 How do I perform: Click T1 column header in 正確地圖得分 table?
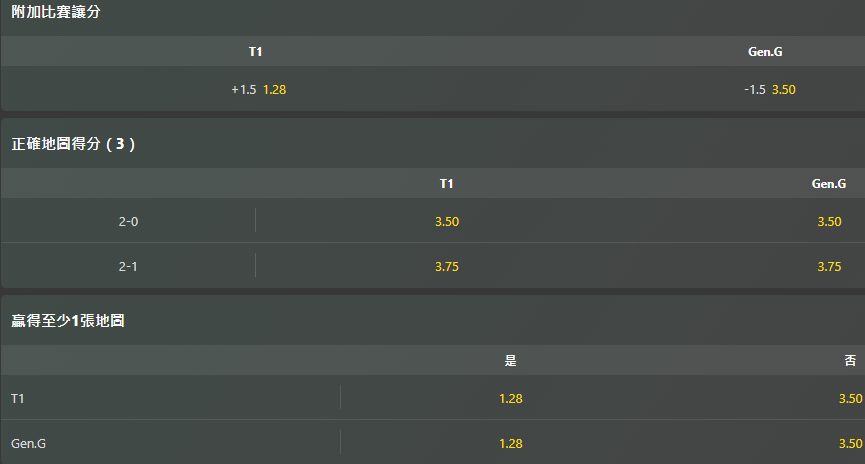click(x=446, y=184)
